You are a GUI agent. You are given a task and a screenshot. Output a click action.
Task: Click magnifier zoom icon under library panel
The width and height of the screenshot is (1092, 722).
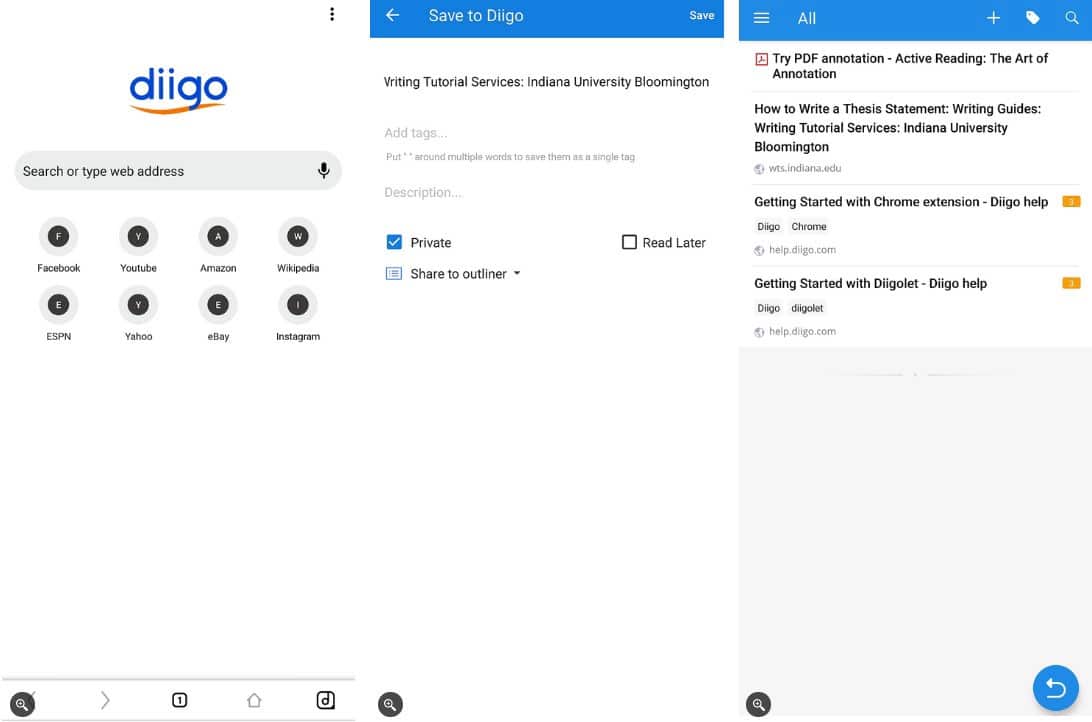(758, 704)
